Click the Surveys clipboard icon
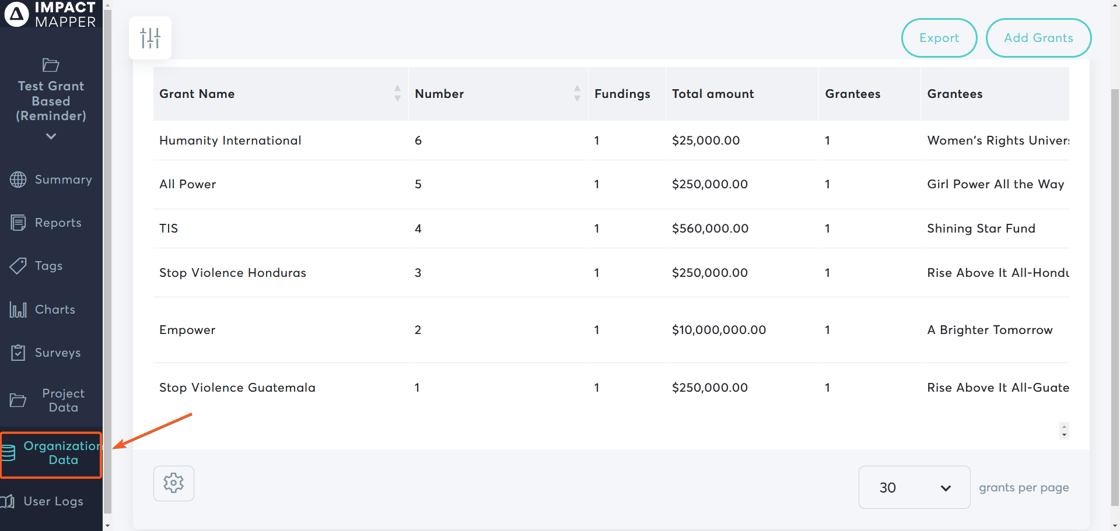The width and height of the screenshot is (1120, 531). 18,353
